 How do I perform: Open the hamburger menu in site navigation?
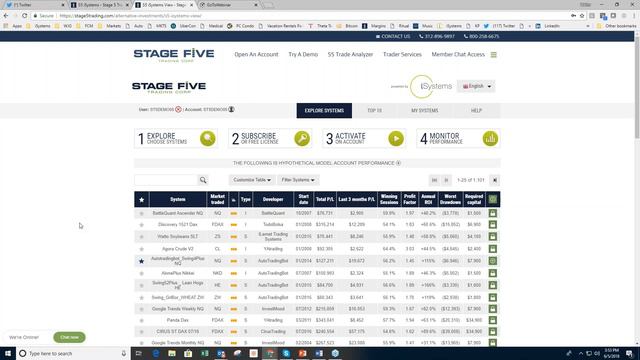point(493,55)
